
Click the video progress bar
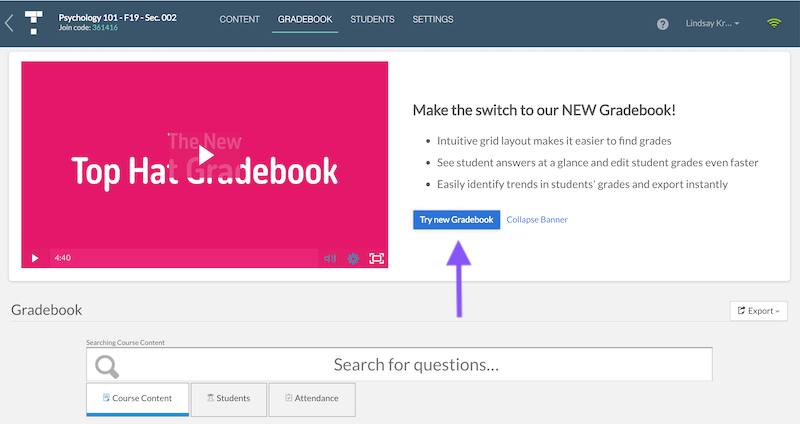tap(184, 258)
